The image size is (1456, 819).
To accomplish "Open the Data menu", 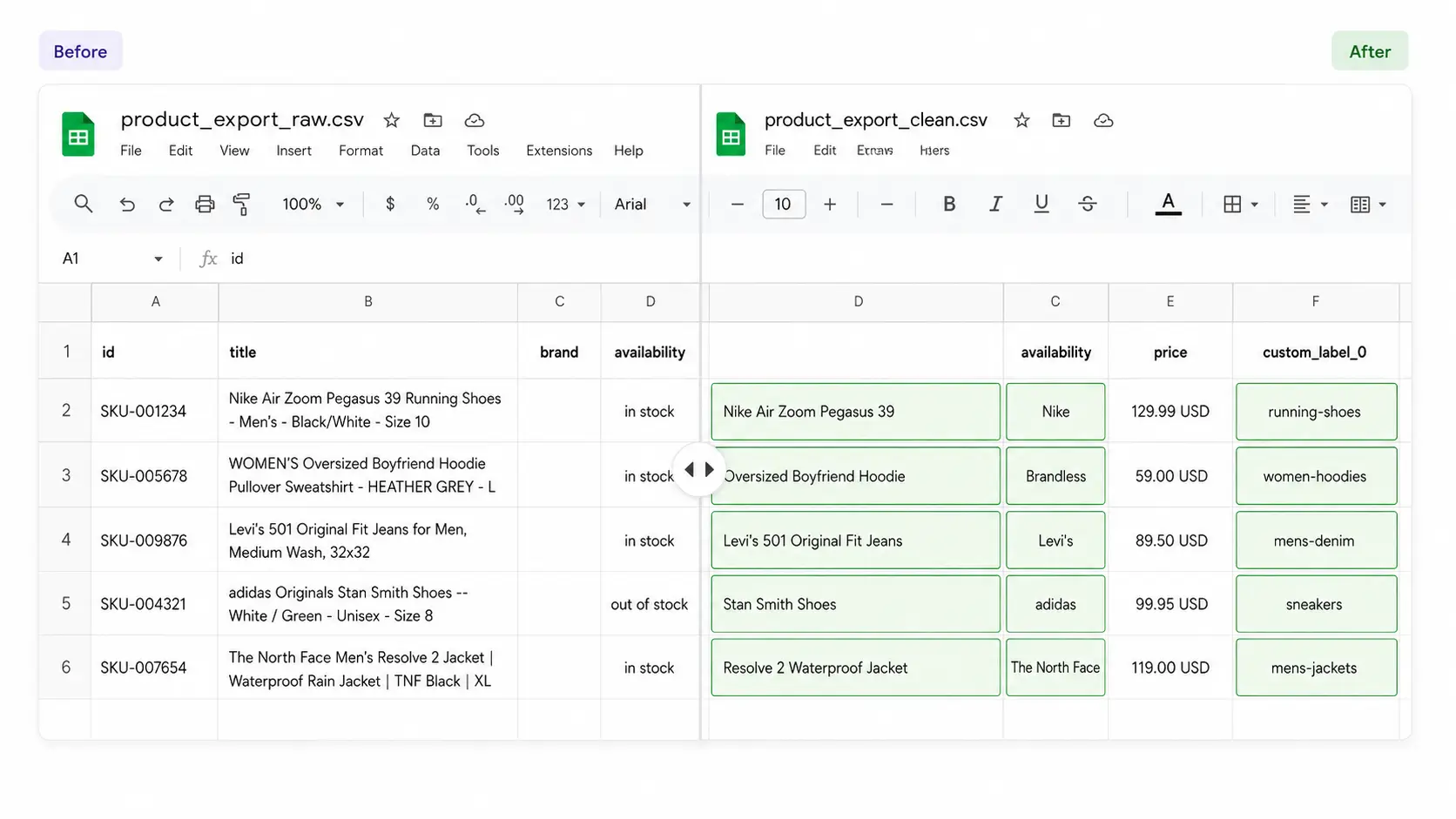I will click(425, 151).
